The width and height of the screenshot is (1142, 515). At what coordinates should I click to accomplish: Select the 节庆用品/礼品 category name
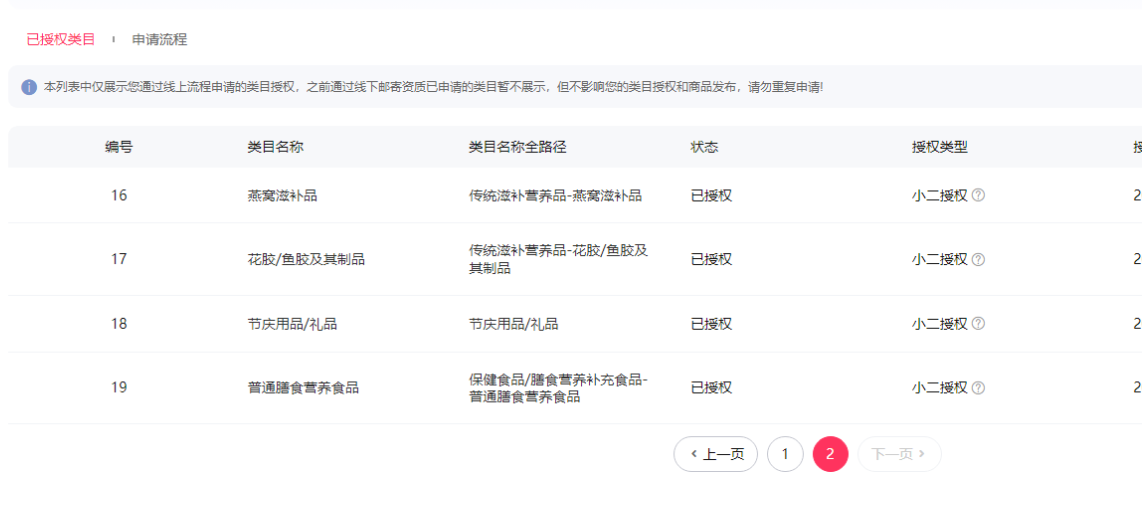(x=292, y=324)
